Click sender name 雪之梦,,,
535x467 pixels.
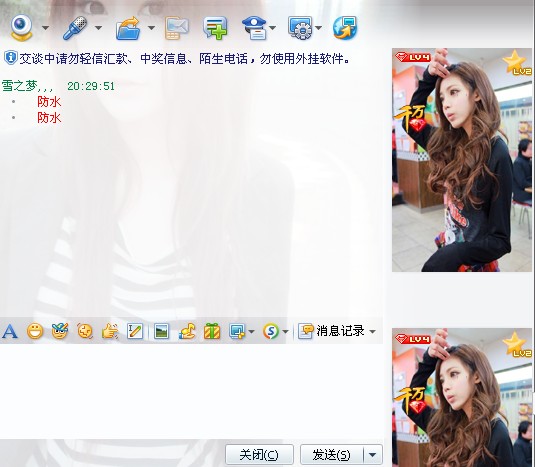click(x=27, y=86)
